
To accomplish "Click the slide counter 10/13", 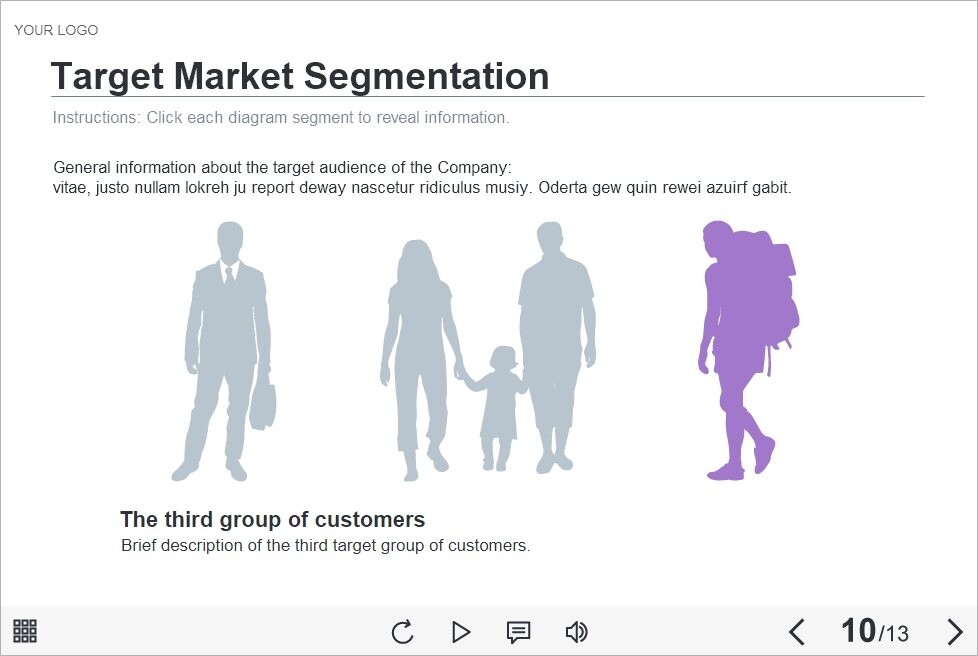I will (874, 631).
